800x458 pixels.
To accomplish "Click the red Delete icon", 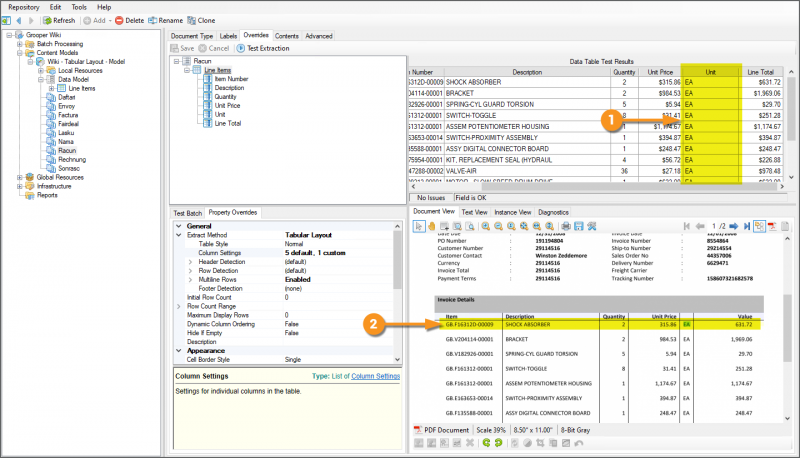I will 120,20.
